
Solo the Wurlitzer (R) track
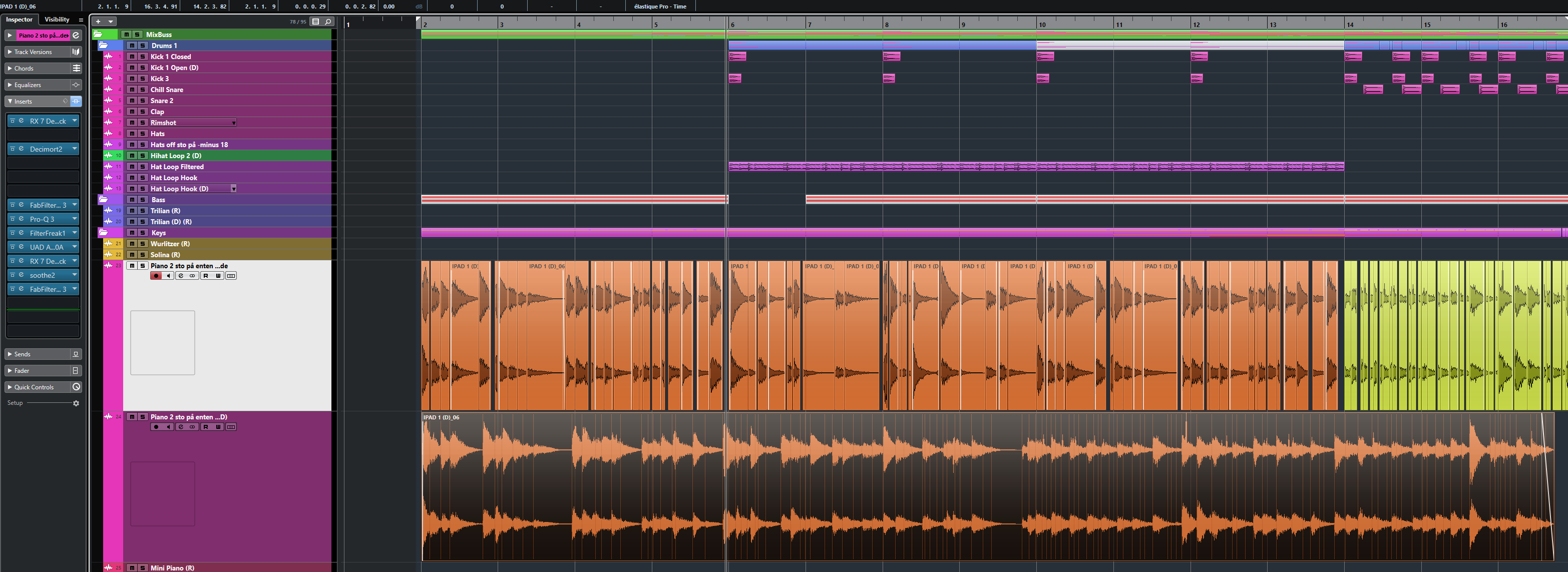tap(143, 244)
